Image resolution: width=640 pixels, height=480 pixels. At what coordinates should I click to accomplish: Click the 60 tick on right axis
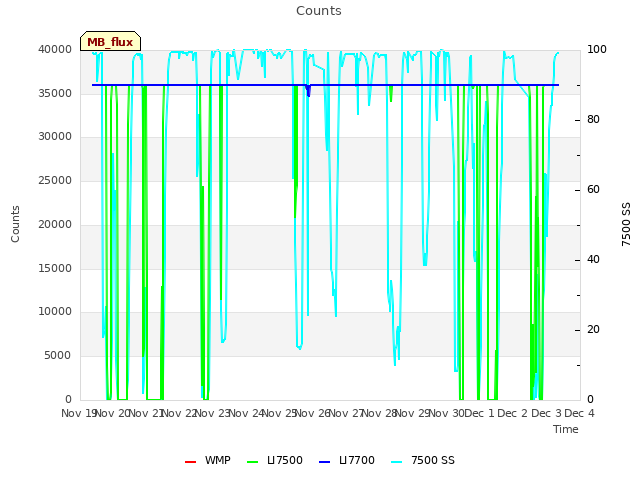pyautogui.click(x=593, y=190)
